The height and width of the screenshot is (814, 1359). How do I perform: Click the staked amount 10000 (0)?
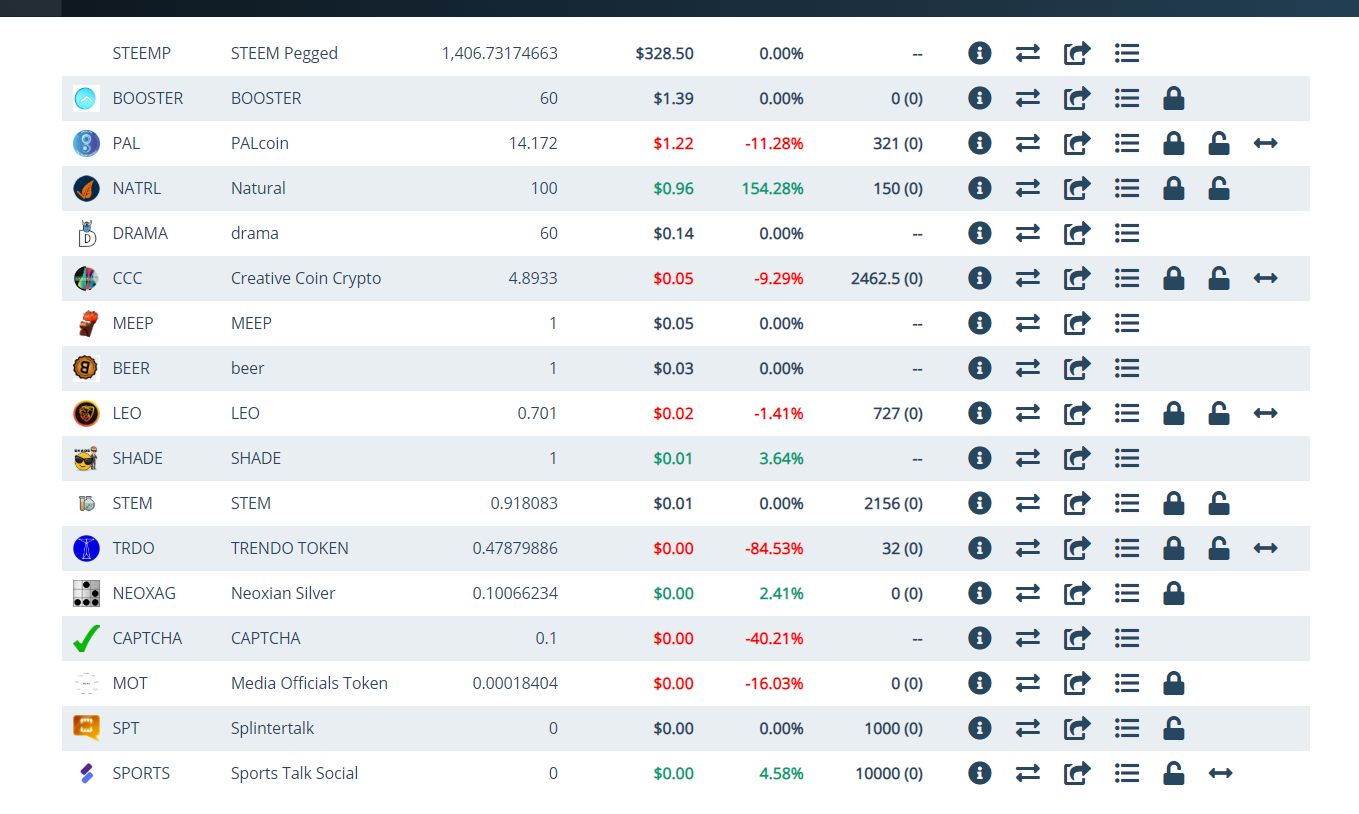(x=889, y=773)
